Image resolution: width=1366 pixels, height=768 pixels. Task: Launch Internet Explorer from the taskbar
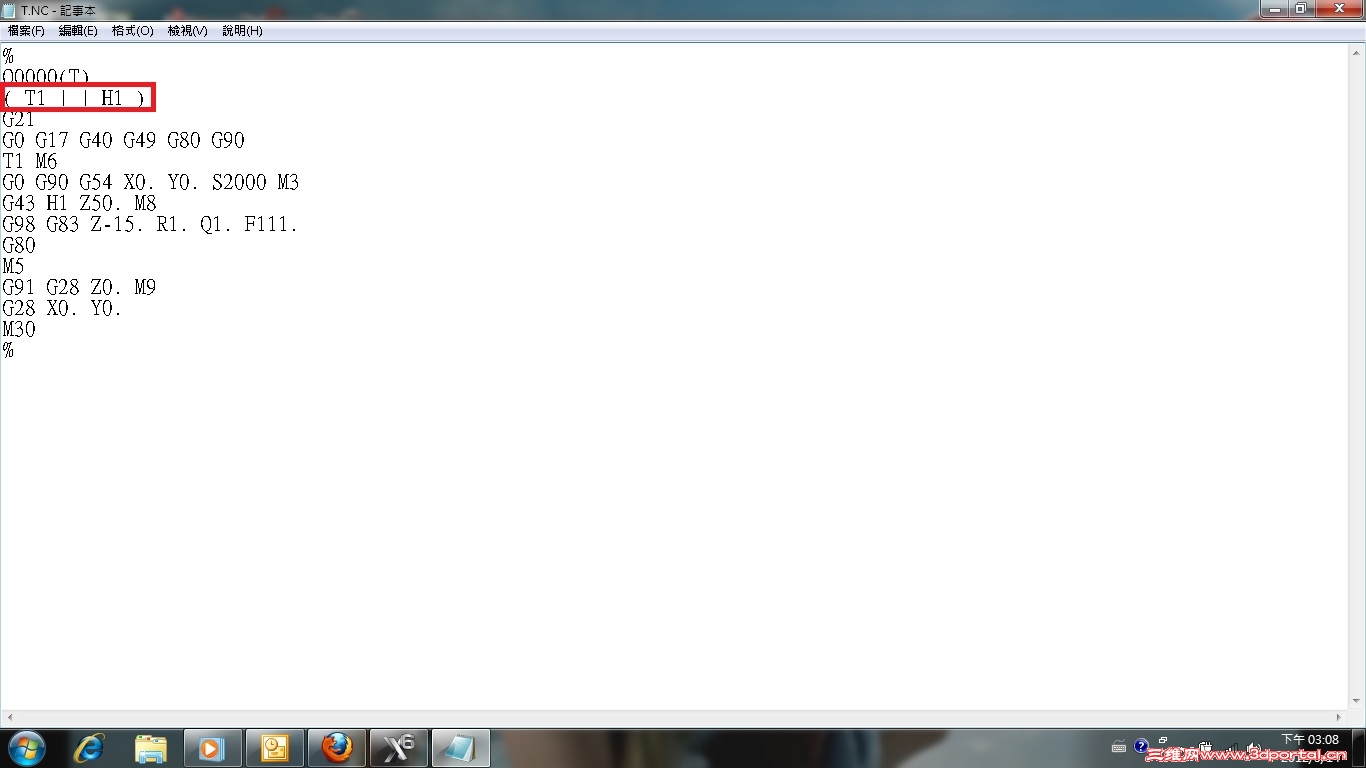coord(90,748)
